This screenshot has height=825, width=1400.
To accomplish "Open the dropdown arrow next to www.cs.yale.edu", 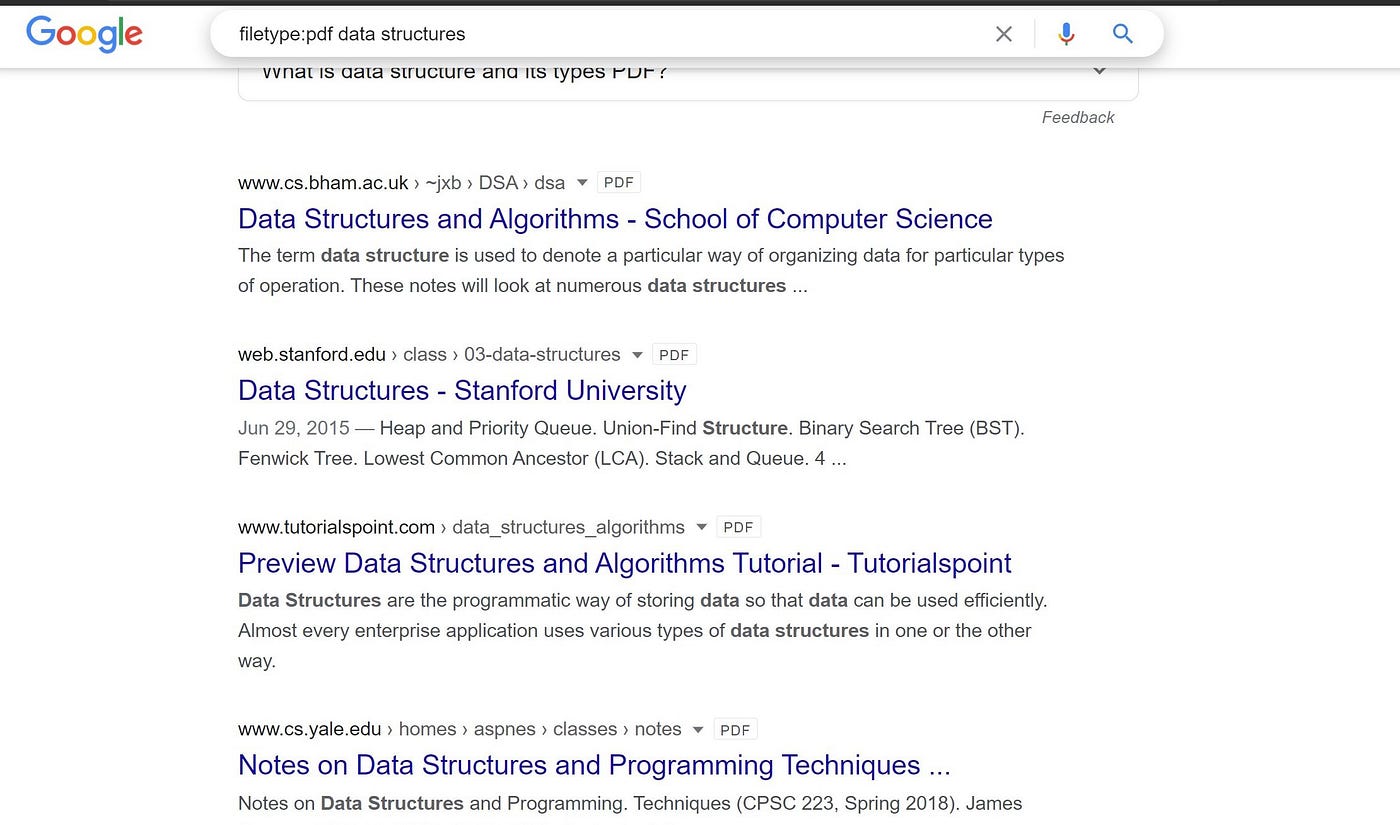I will [x=698, y=730].
